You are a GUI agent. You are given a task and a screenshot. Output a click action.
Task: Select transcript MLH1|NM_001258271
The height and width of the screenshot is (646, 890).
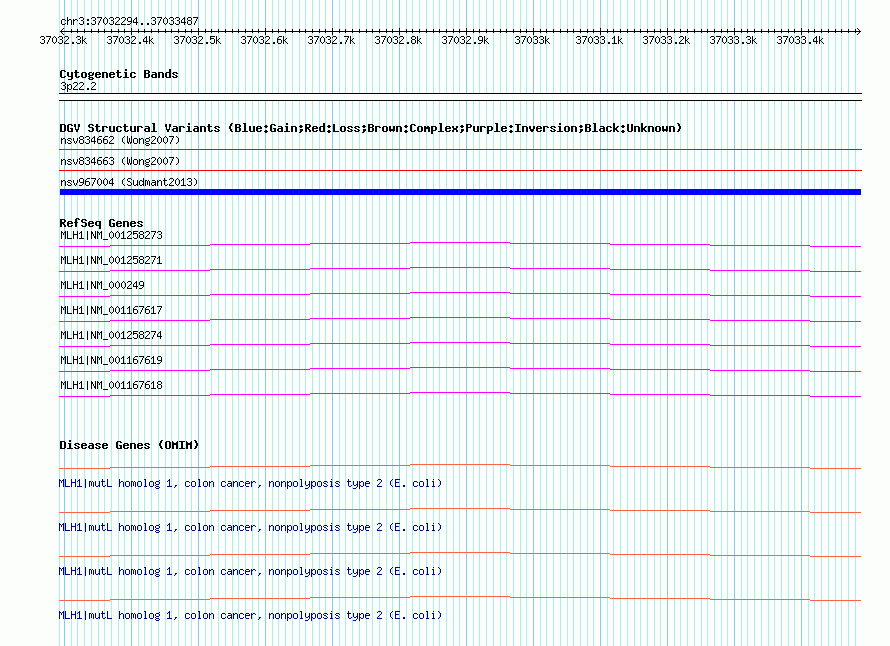pyautogui.click(x=111, y=260)
